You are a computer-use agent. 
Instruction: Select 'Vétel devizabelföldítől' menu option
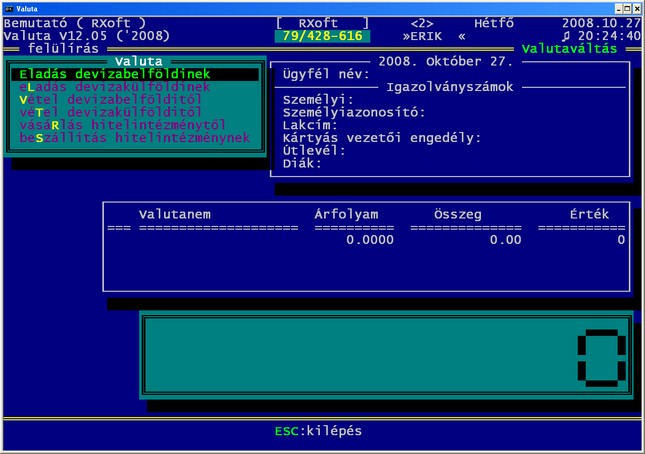(110, 100)
